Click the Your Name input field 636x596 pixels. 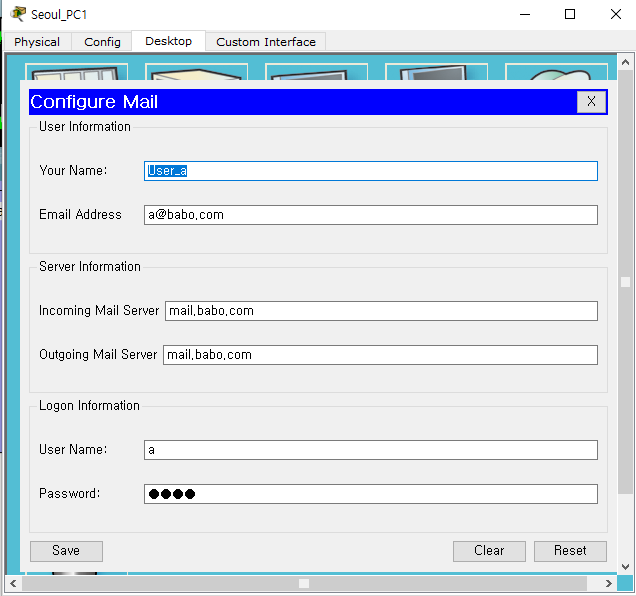click(371, 171)
